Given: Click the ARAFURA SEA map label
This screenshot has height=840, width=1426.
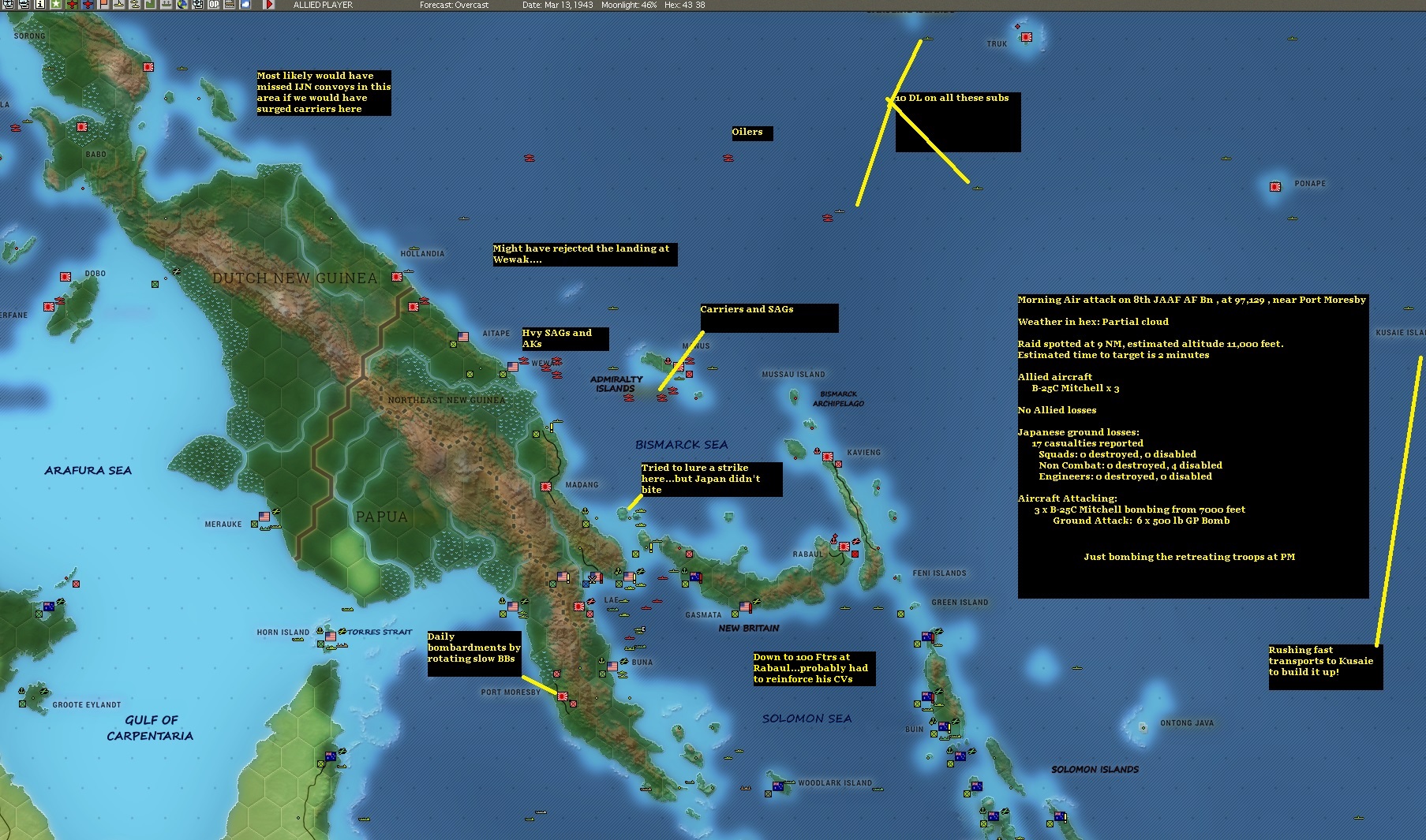Looking at the screenshot, I should 88,470.
